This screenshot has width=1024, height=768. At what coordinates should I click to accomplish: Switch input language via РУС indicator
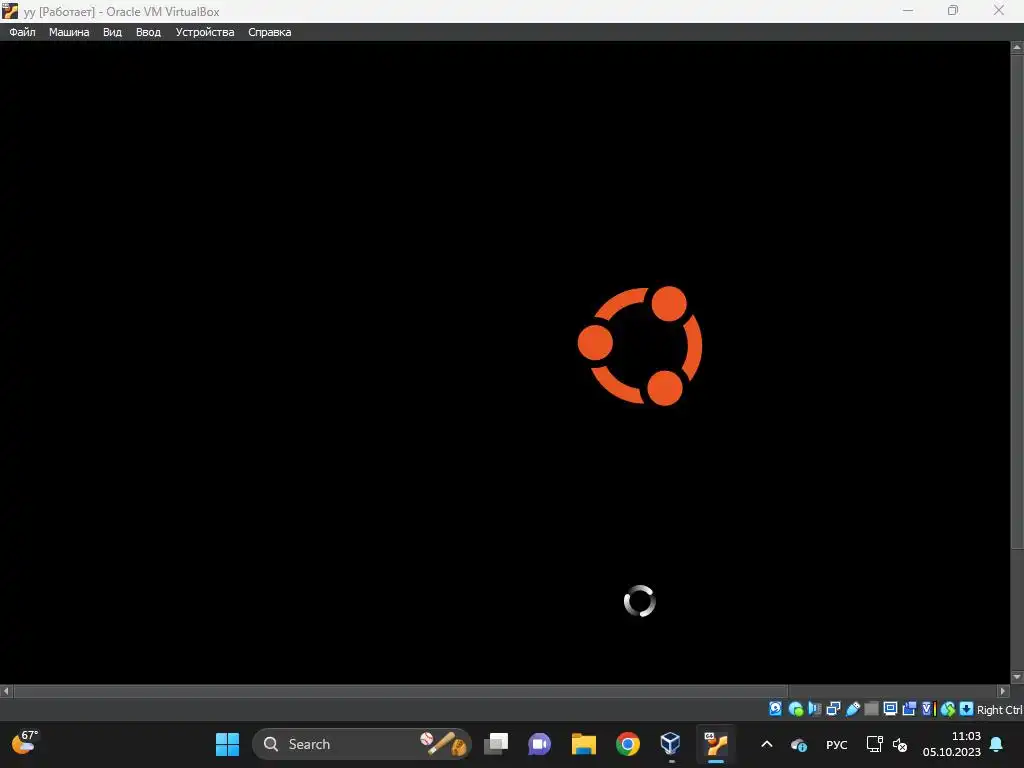click(x=837, y=744)
